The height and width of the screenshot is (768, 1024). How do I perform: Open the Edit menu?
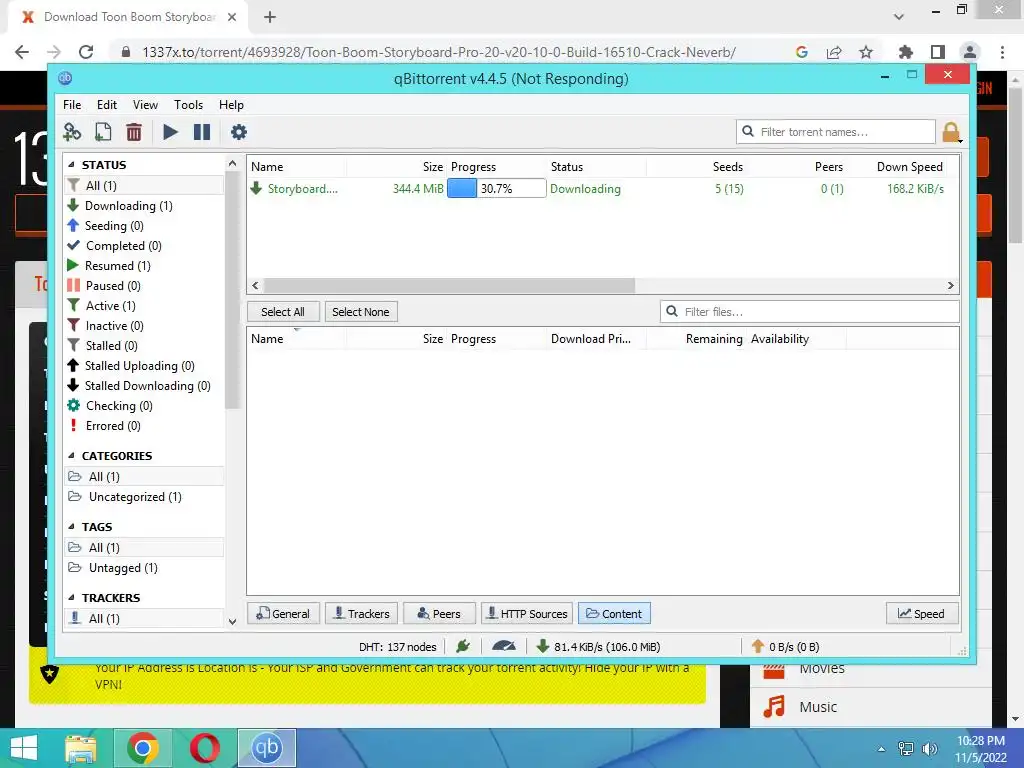(x=106, y=104)
